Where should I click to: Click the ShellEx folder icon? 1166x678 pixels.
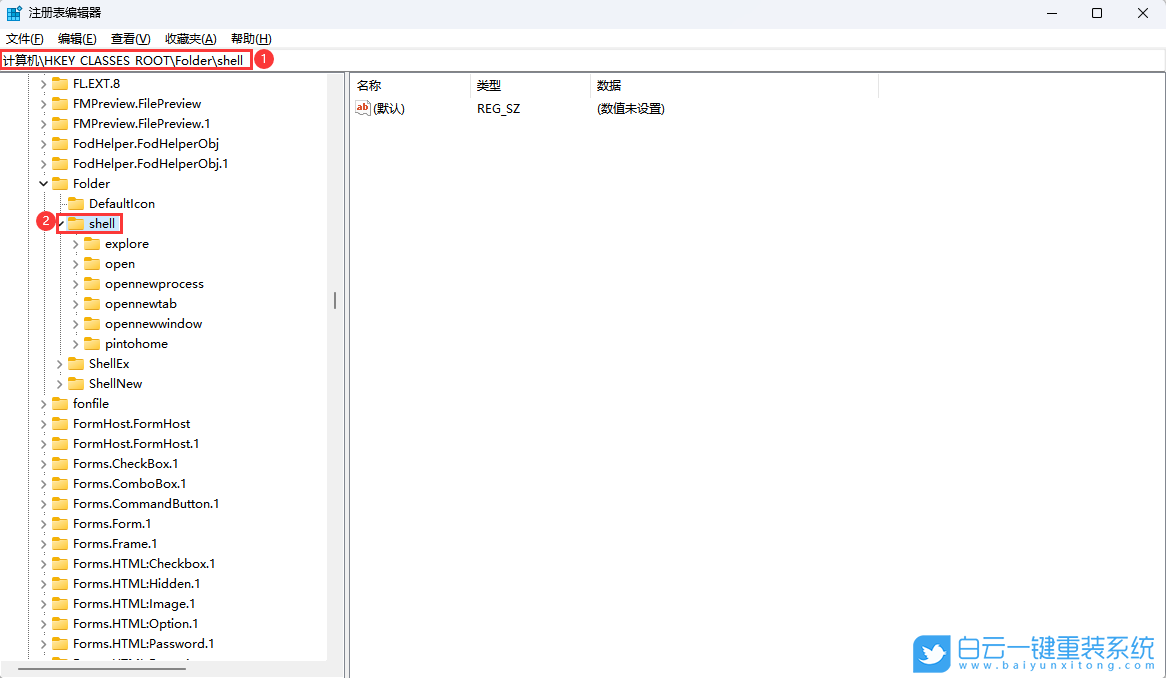[x=78, y=363]
